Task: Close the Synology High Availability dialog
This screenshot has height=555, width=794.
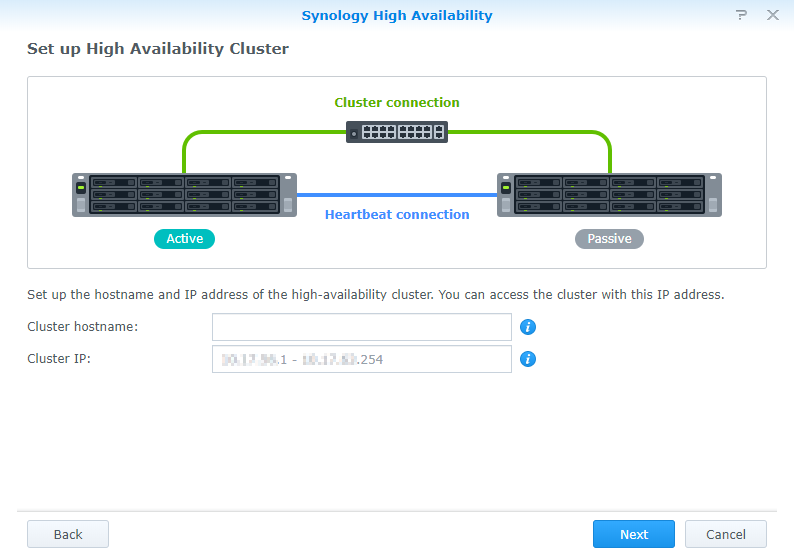Action: pyautogui.click(x=773, y=15)
